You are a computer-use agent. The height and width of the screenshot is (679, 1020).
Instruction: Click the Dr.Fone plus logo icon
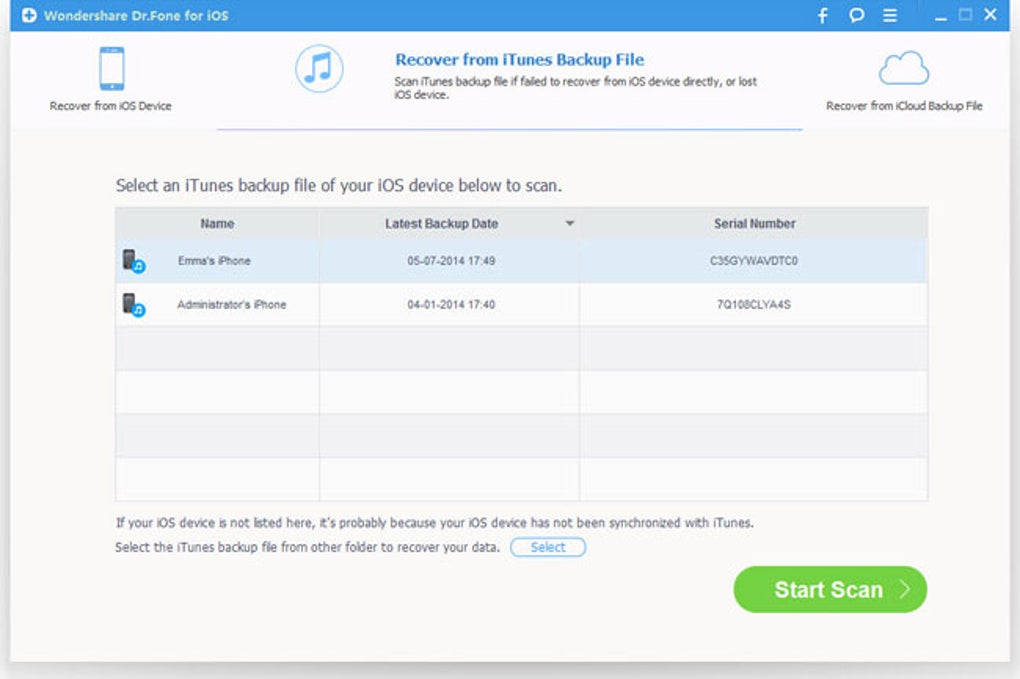[x=30, y=15]
